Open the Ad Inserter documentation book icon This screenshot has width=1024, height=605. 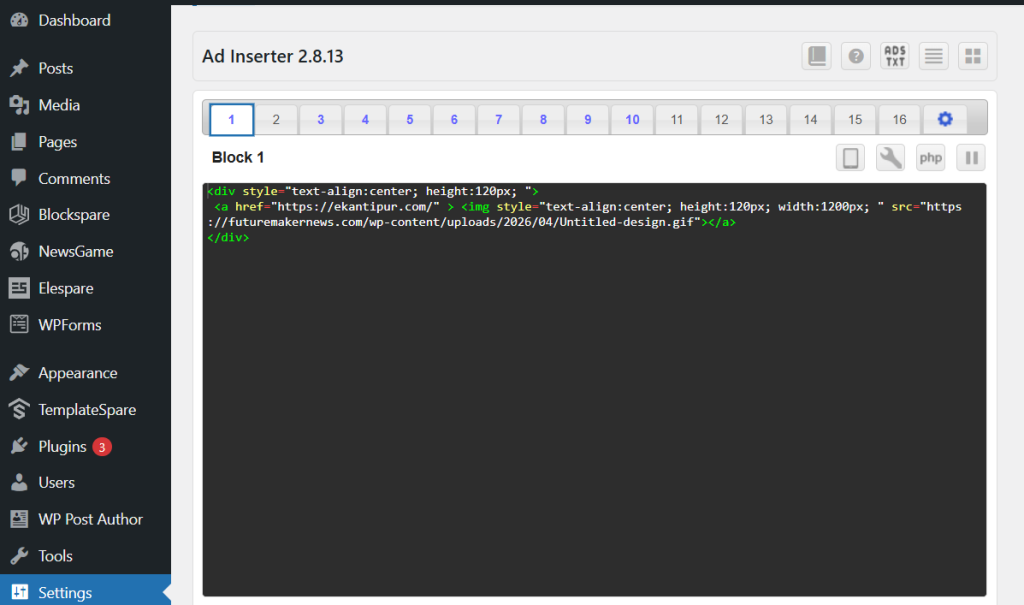(817, 56)
